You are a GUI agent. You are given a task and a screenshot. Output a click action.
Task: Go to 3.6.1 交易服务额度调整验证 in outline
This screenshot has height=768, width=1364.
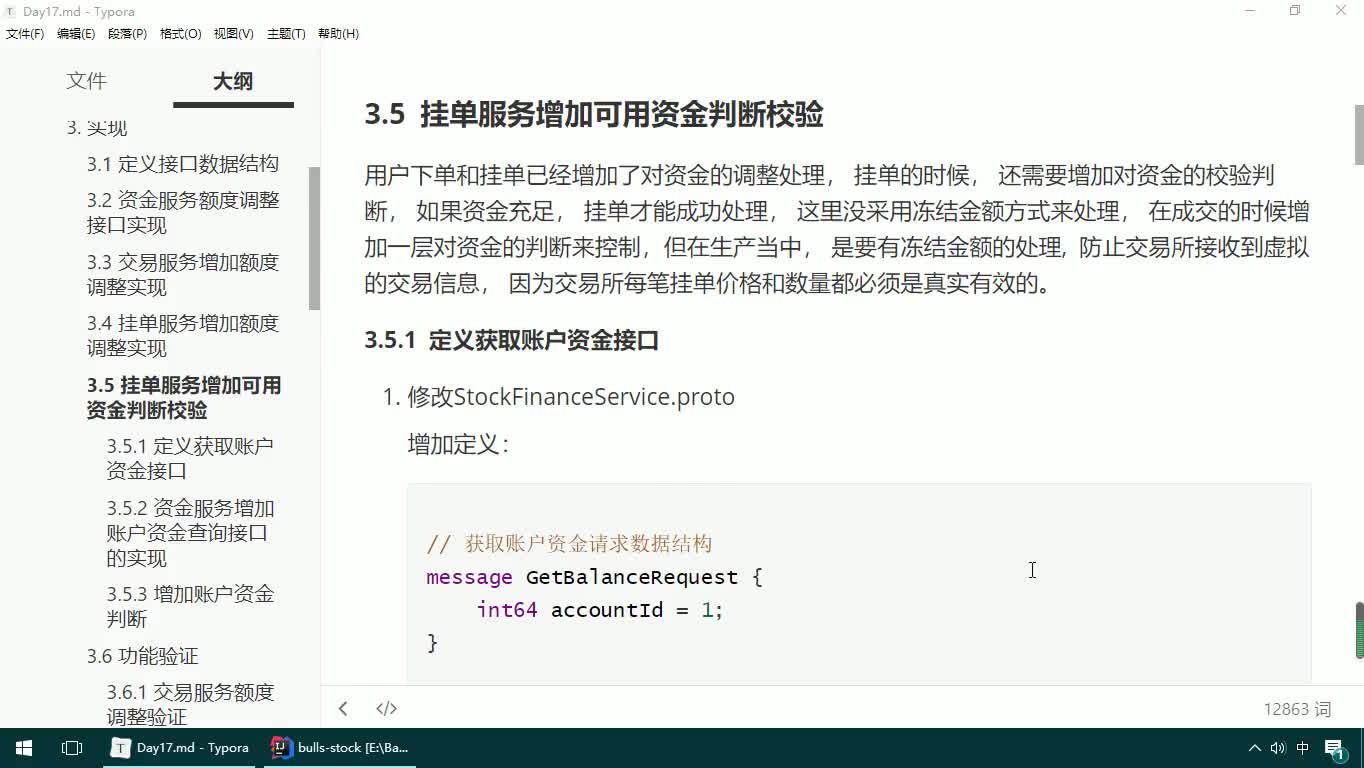(190, 704)
